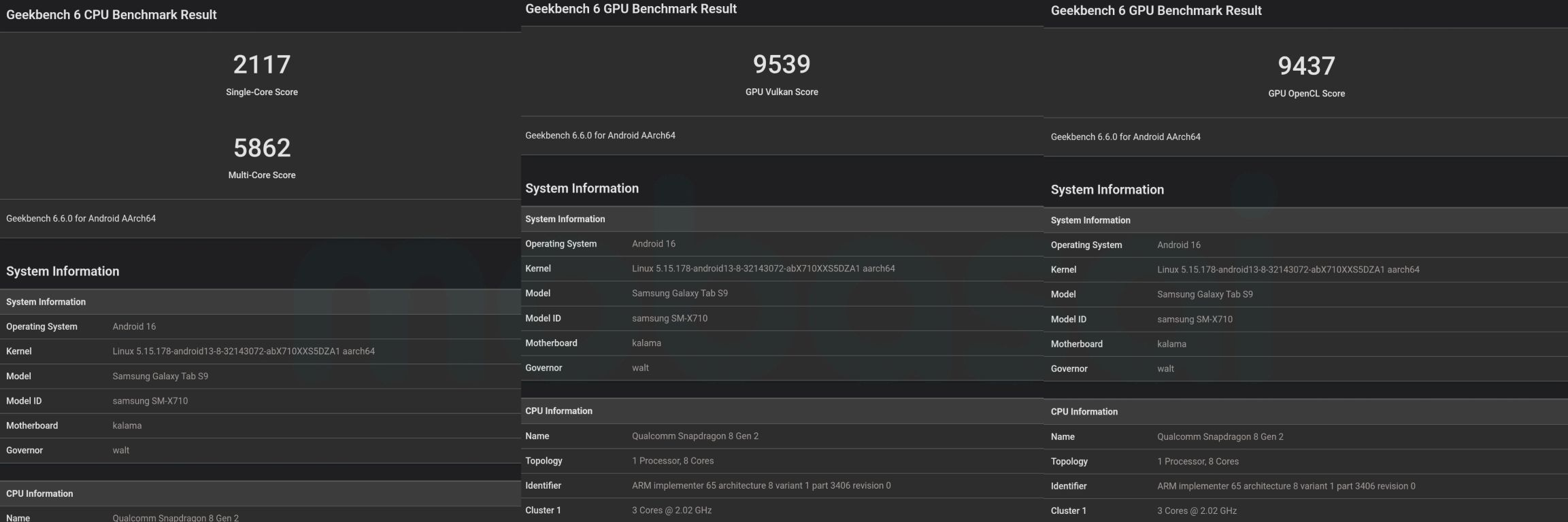Viewport: 1568px width, 522px height.
Task: Select the 9437 OpenCL score value
Action: coord(1306,66)
